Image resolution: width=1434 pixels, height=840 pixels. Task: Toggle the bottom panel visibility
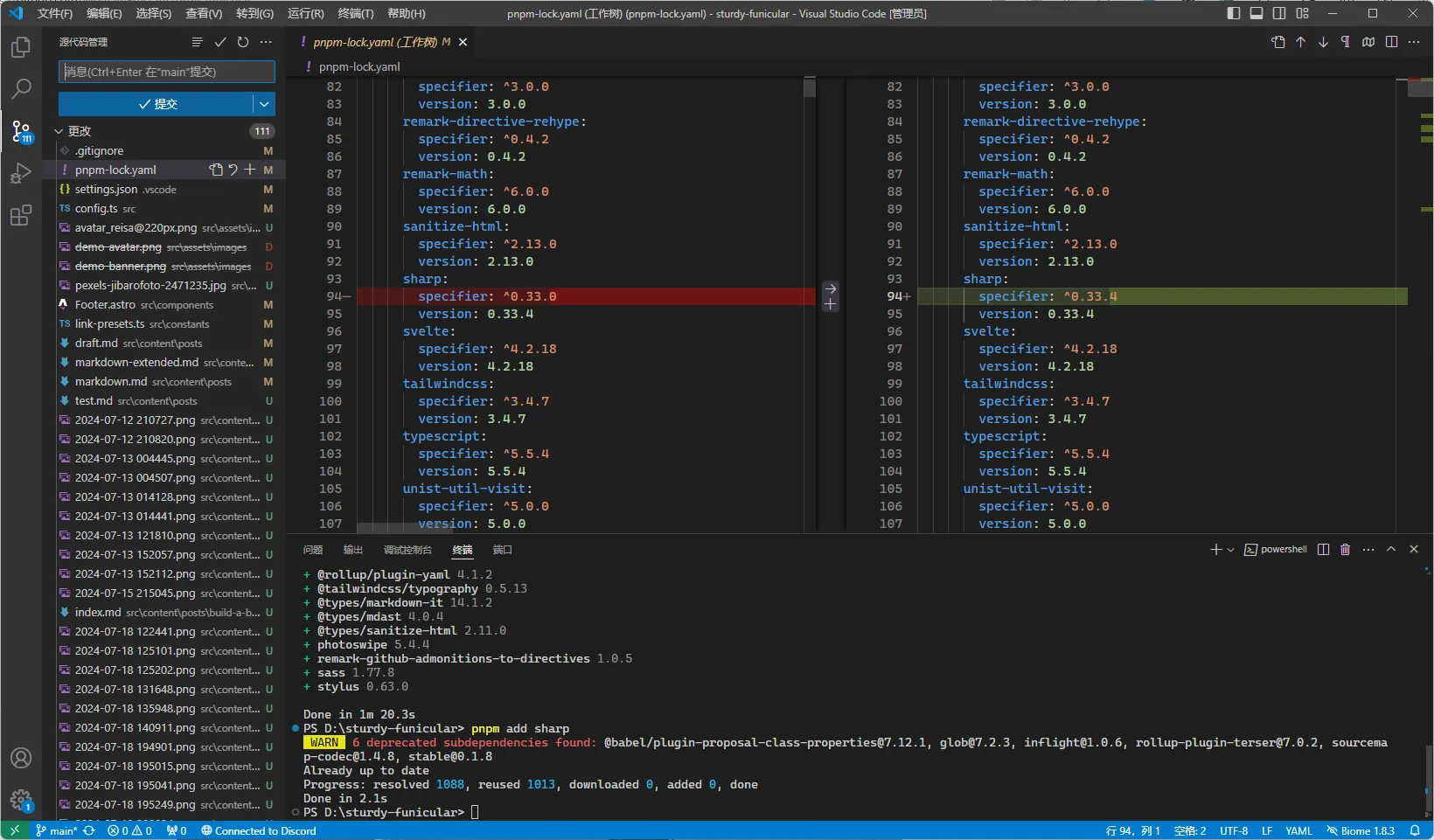coord(1256,13)
